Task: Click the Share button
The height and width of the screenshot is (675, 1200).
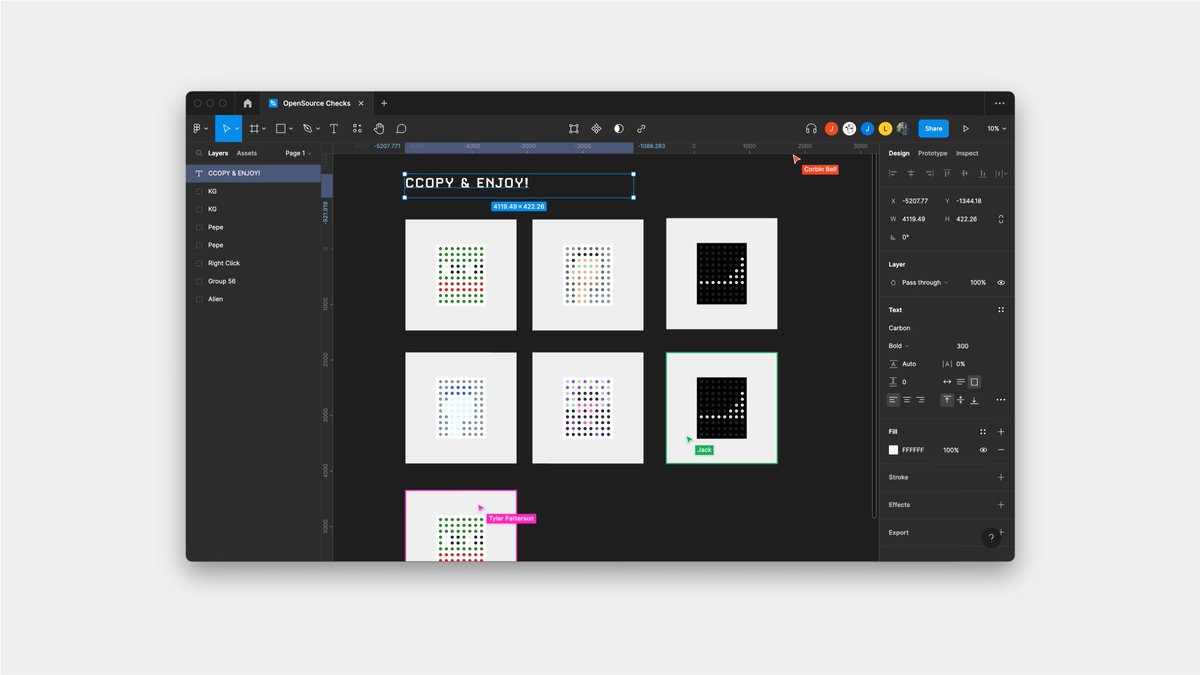Action: tap(933, 129)
